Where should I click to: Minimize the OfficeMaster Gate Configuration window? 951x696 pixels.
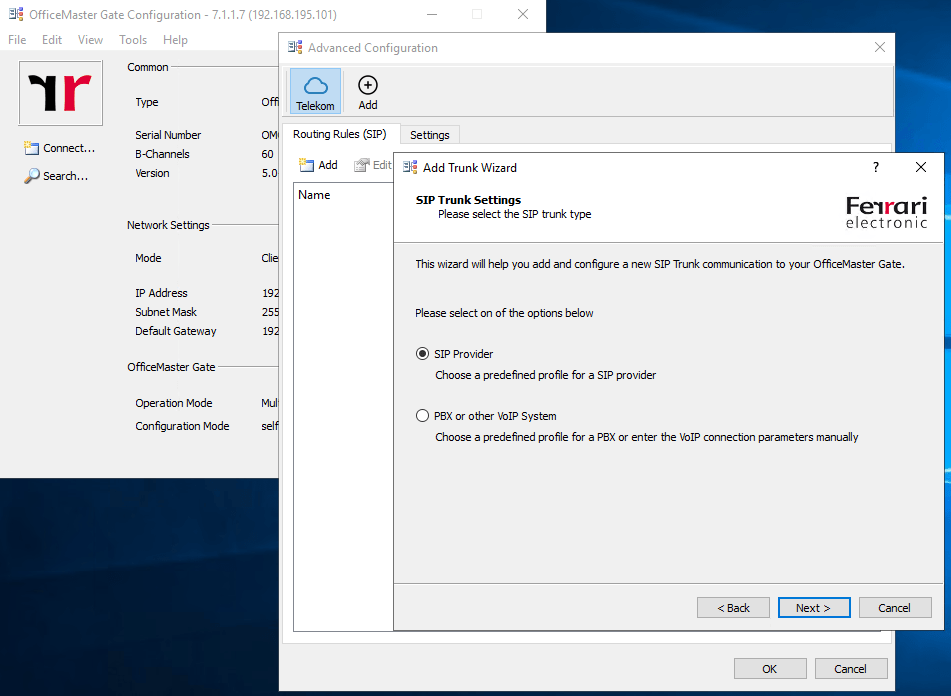(x=432, y=14)
